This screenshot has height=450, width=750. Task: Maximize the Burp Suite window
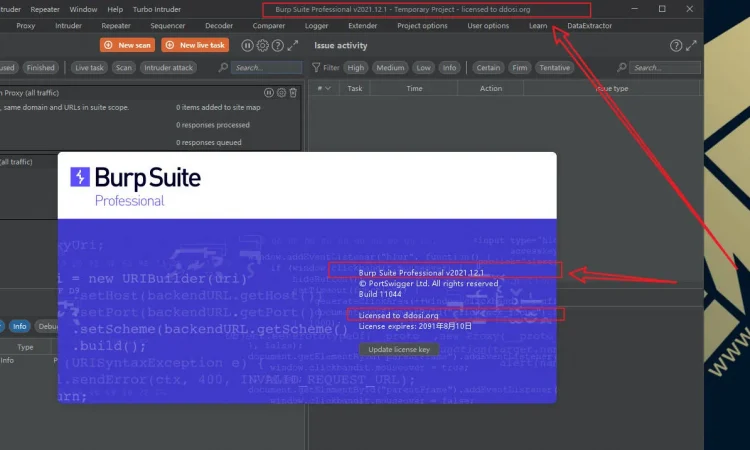click(x=662, y=9)
